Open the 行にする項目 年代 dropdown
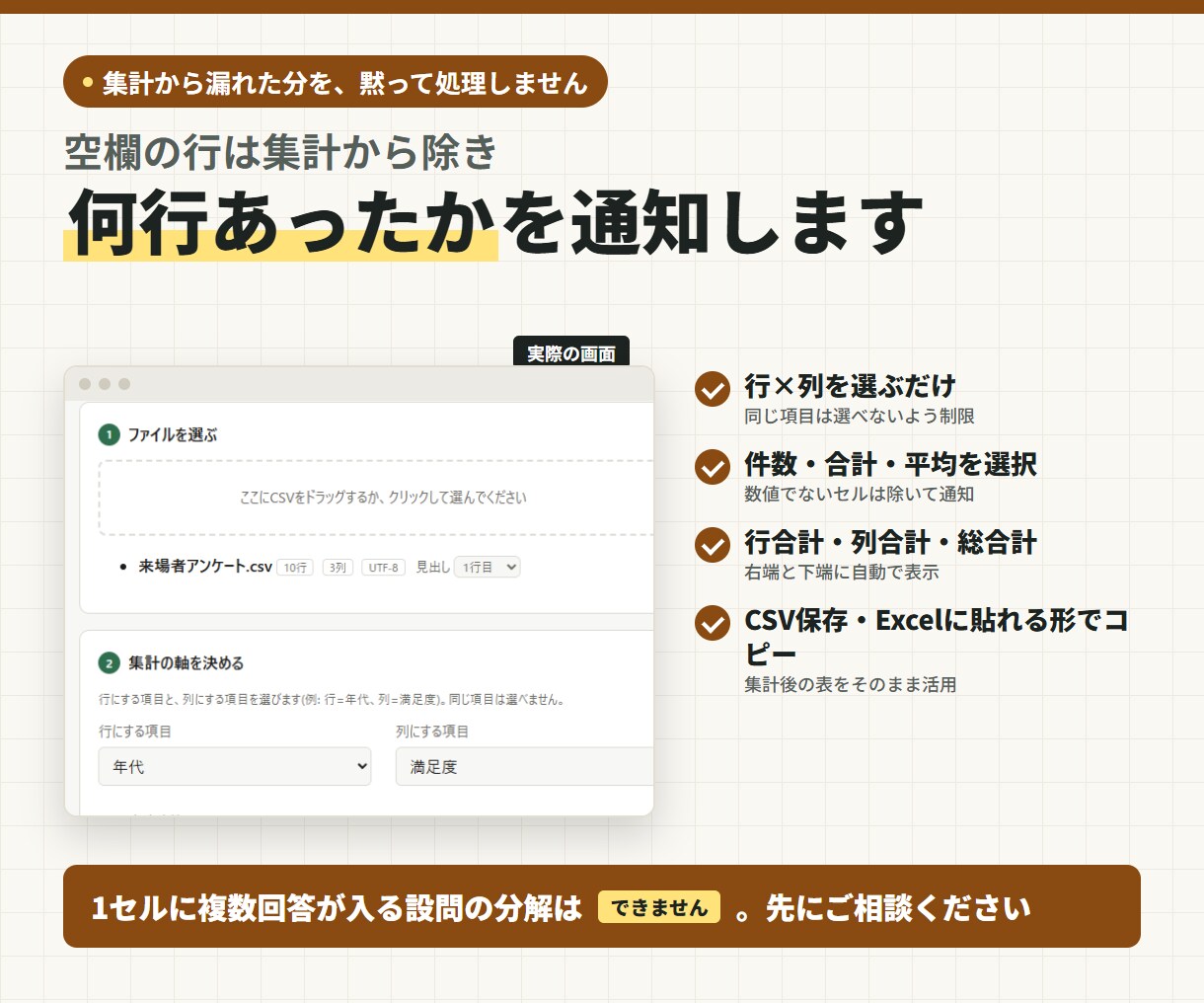Image resolution: width=1204 pixels, height=1003 pixels. (235, 766)
